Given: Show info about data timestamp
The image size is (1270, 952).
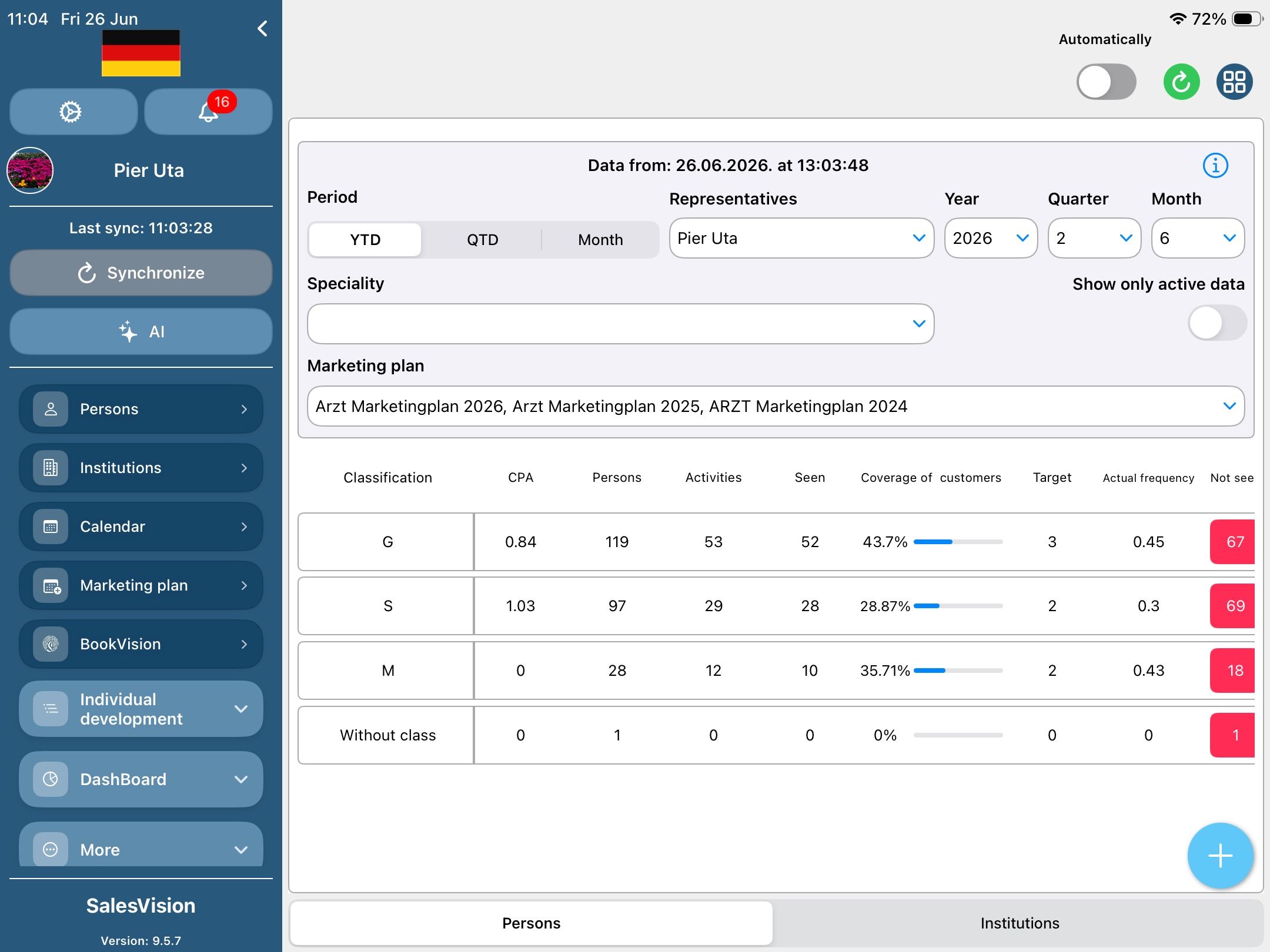Looking at the screenshot, I should [x=1215, y=165].
